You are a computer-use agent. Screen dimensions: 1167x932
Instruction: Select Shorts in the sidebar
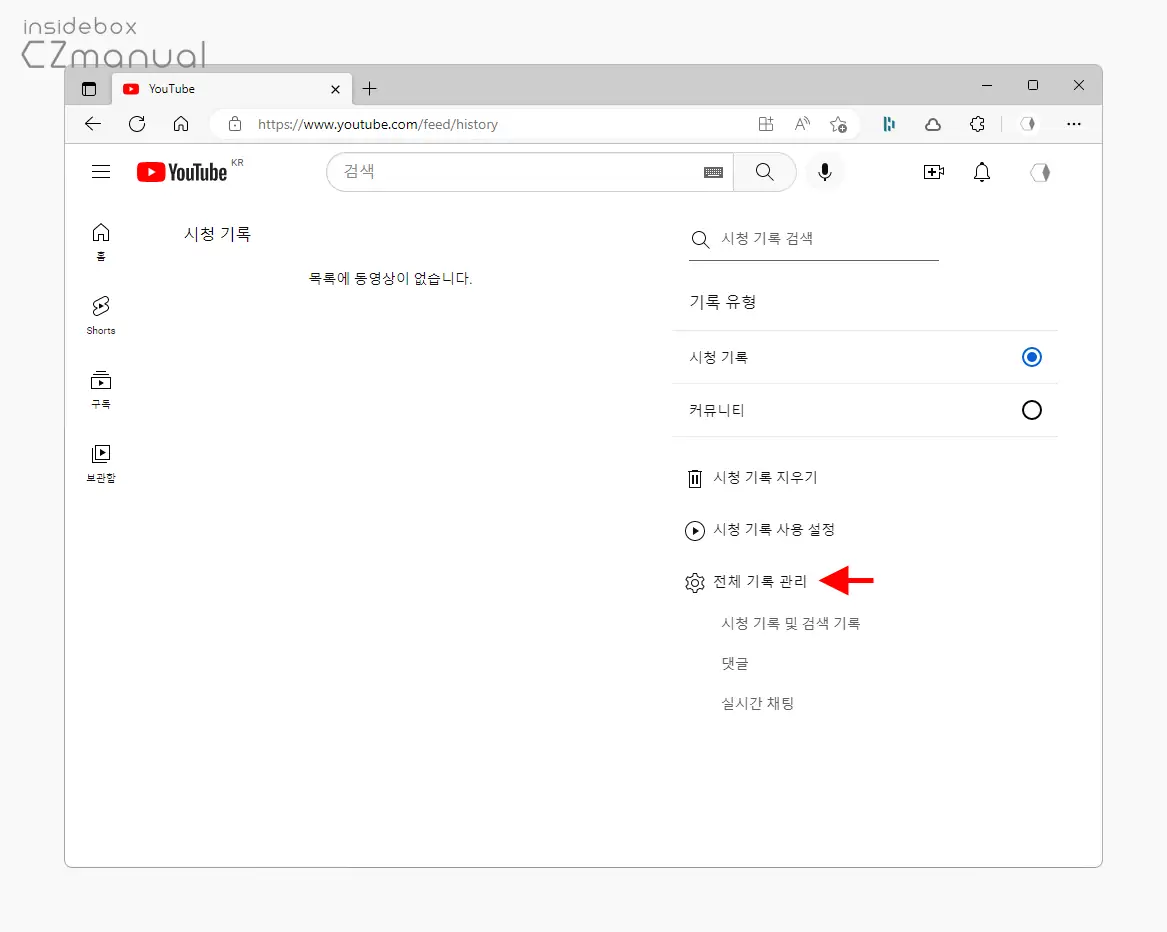point(100,313)
